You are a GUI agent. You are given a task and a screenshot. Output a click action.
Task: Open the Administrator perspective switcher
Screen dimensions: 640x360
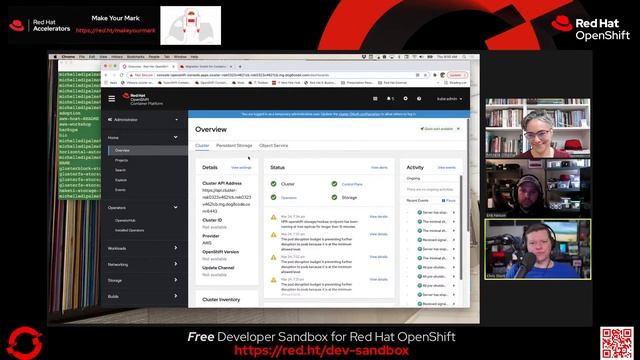tap(143, 120)
